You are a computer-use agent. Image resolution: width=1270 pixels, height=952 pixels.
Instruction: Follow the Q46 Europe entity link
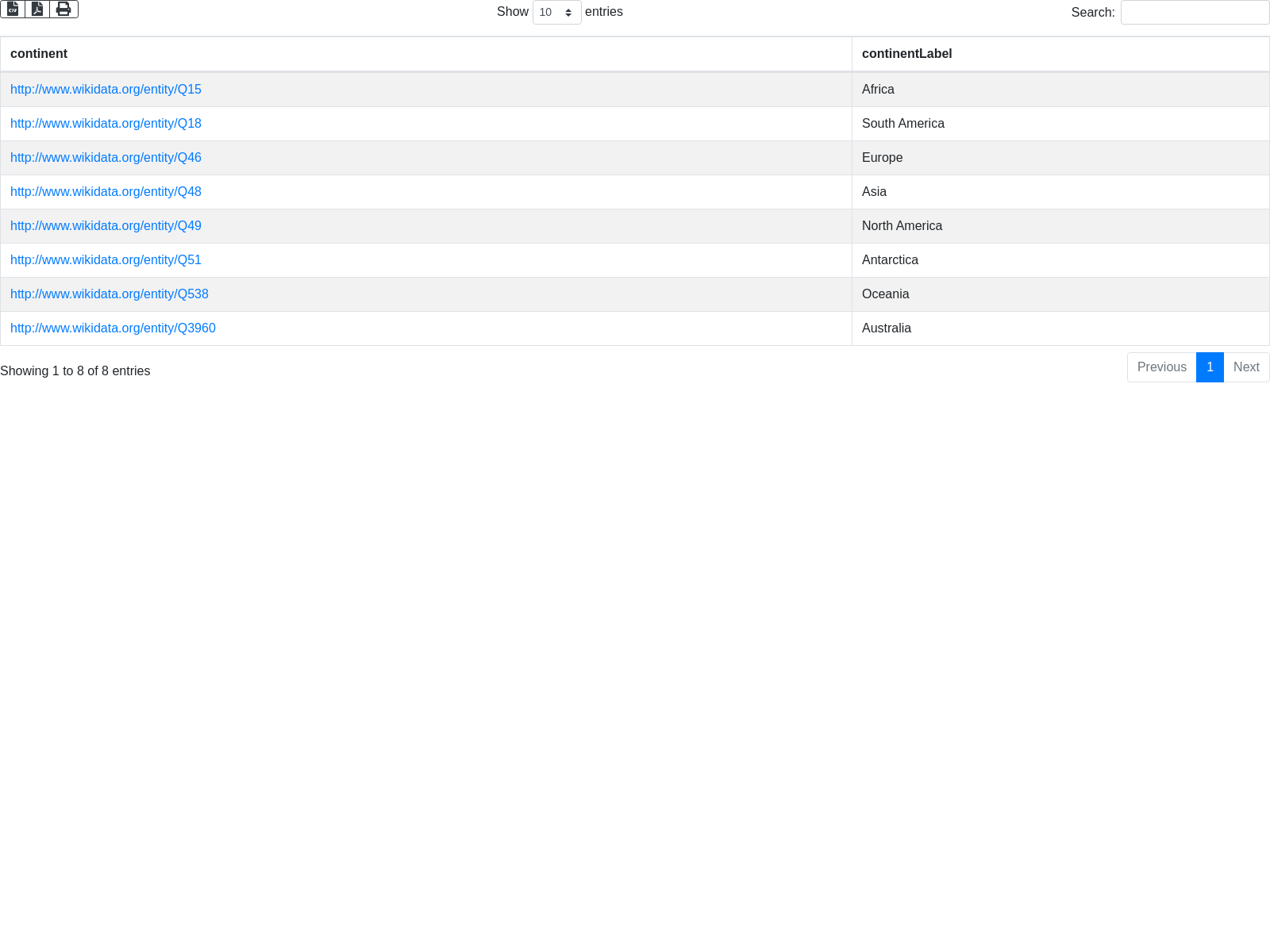(106, 158)
